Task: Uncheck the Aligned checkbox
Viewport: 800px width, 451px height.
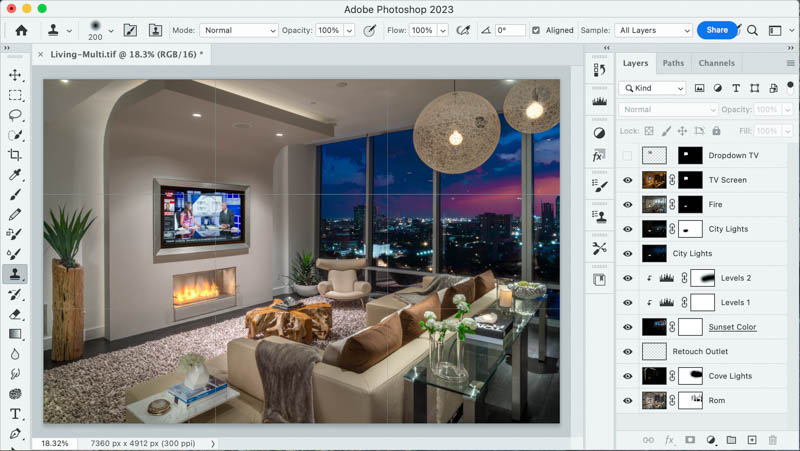Action: 536,31
